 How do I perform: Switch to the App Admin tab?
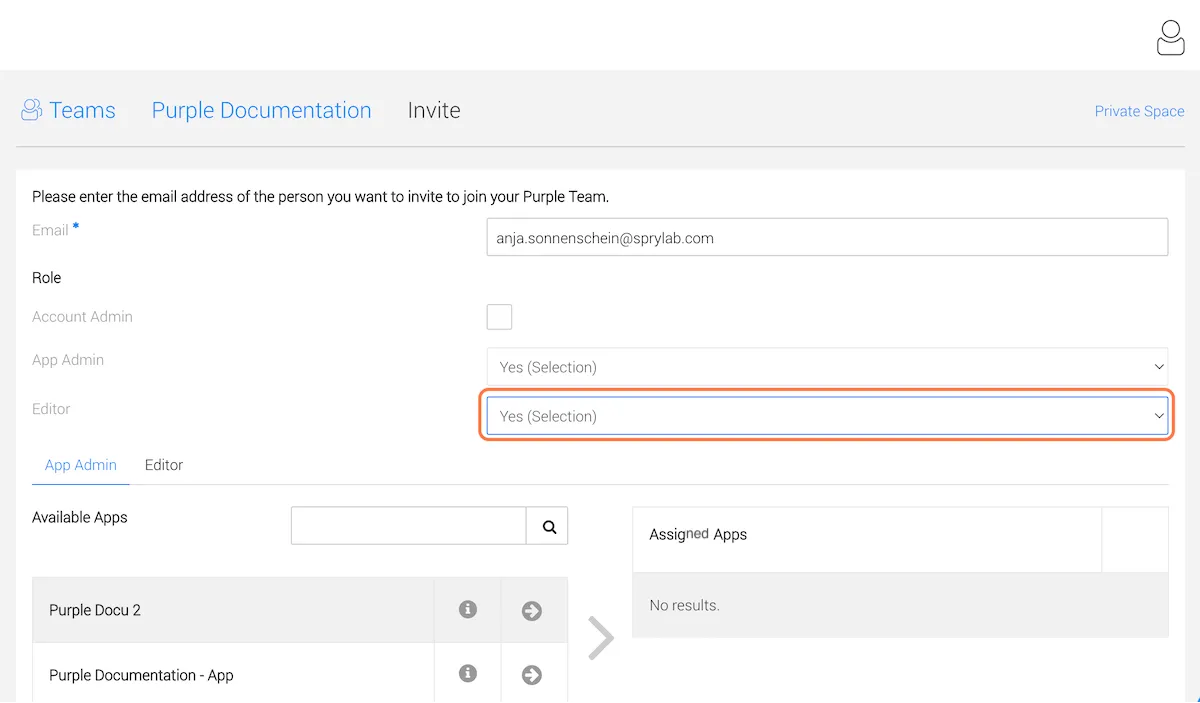pyautogui.click(x=81, y=465)
